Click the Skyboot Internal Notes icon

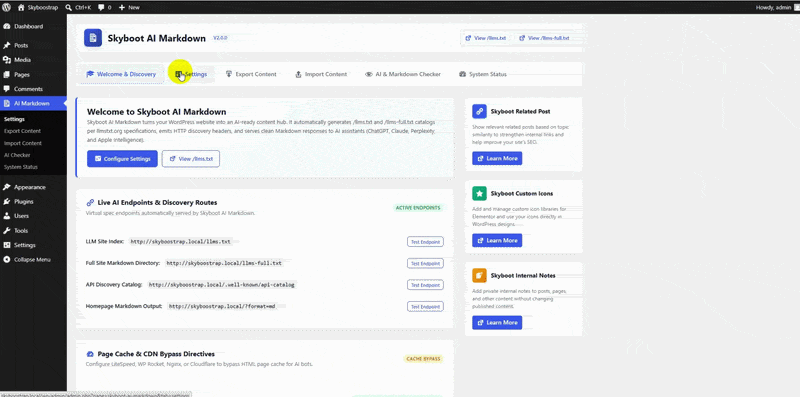pos(479,276)
